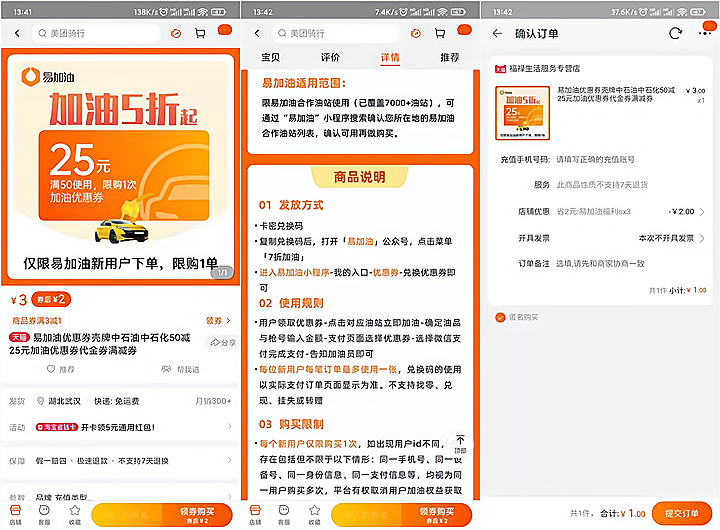Tap 02 使用规则 heading
Screen dimensions: 720x530
pos(291,303)
